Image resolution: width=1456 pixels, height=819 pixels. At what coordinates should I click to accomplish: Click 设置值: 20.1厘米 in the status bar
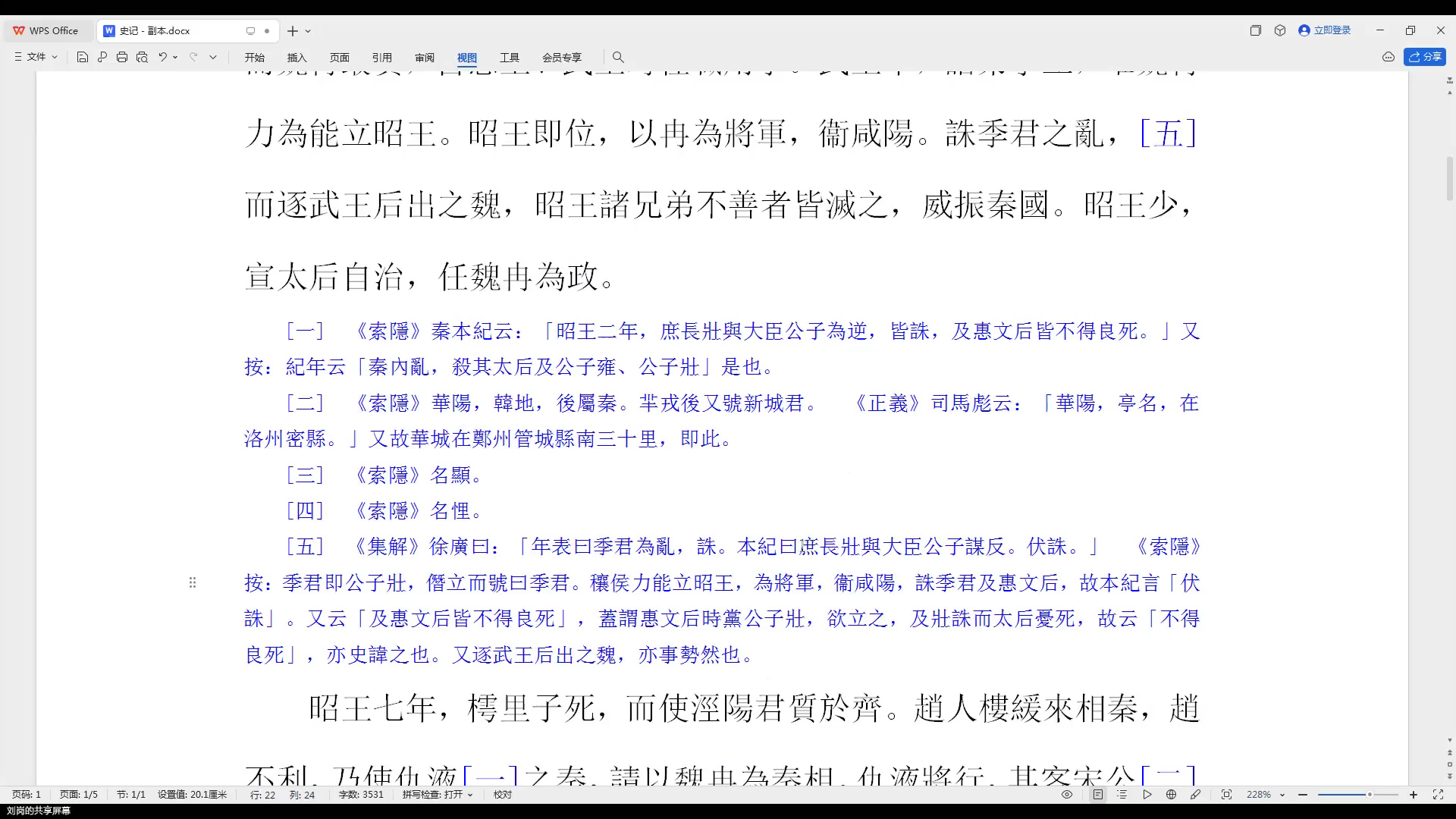point(193,795)
